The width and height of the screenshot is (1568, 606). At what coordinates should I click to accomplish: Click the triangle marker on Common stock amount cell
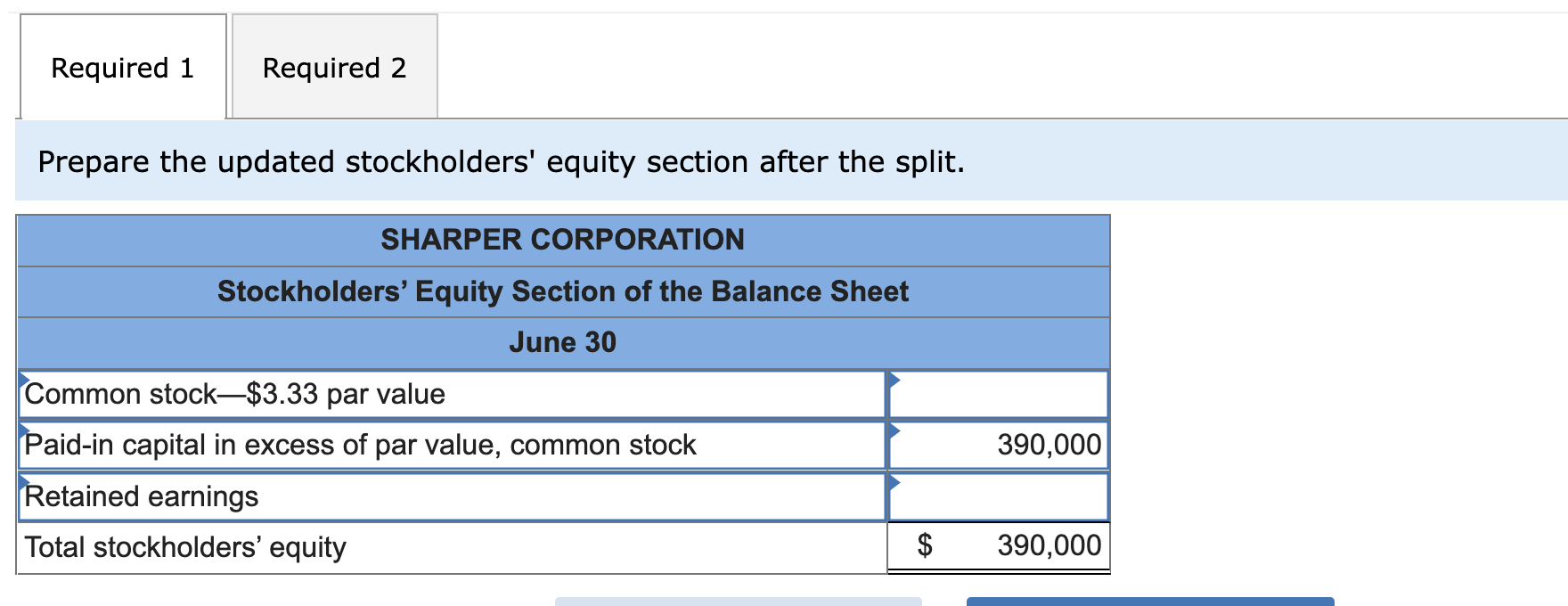tap(894, 380)
